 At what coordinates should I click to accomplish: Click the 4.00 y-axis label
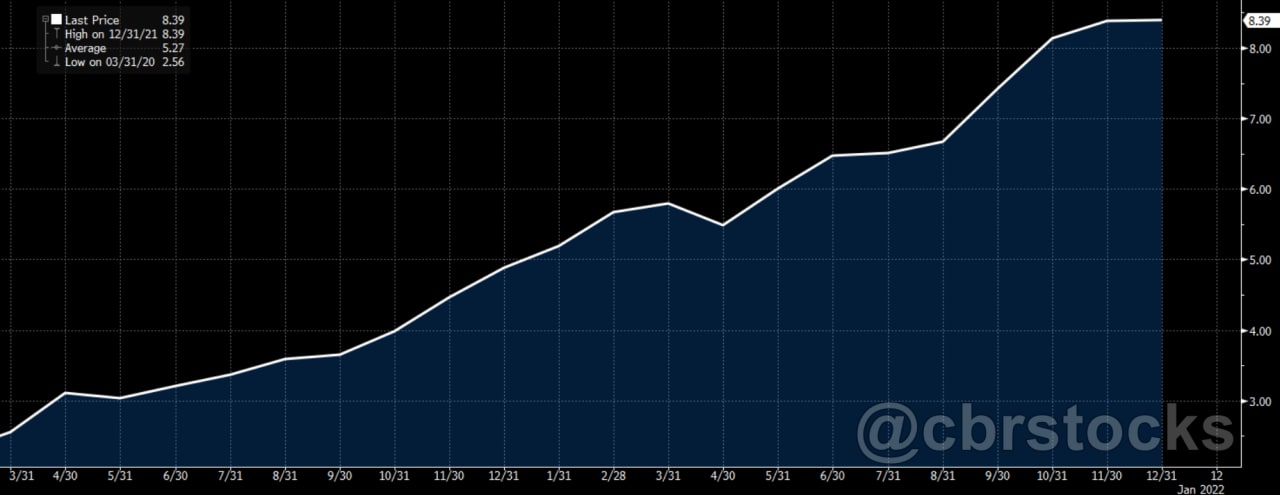pyautogui.click(x=1258, y=331)
